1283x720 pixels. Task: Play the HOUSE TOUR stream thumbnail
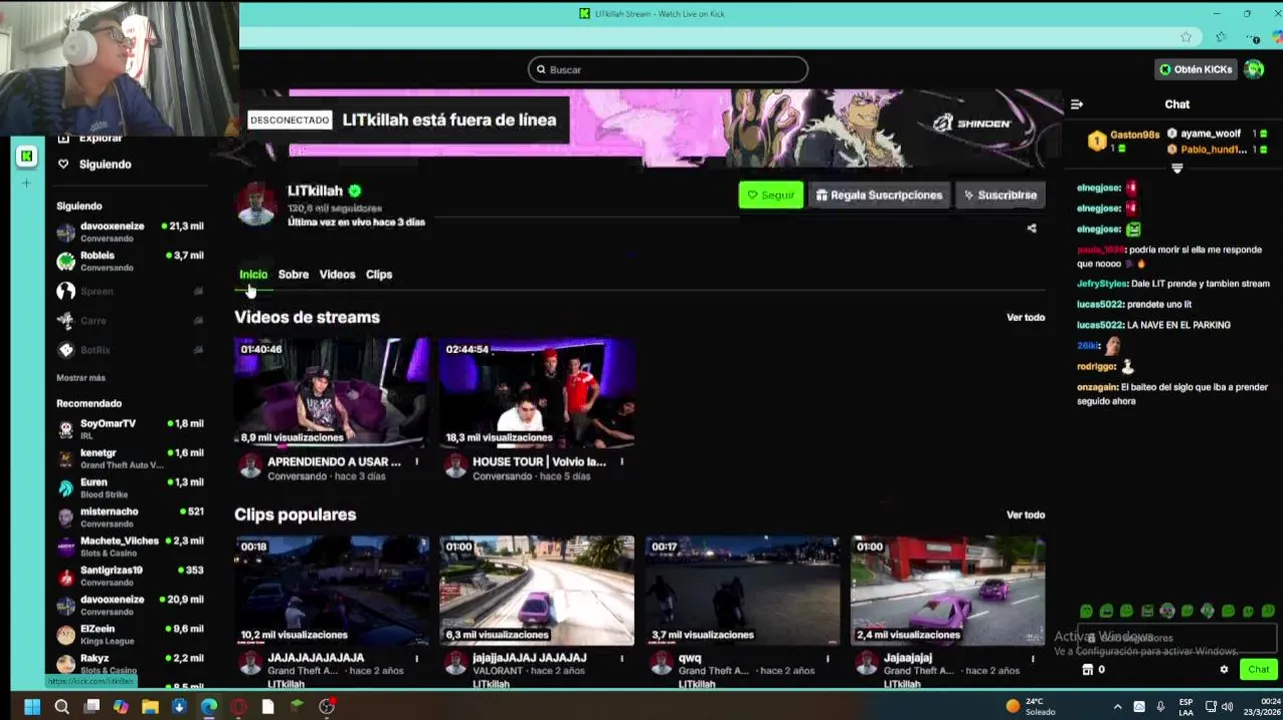coord(537,392)
